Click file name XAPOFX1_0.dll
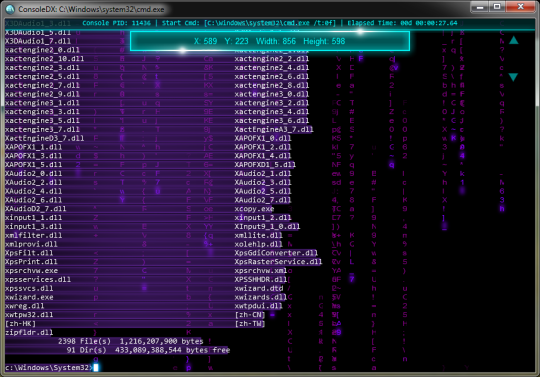The width and height of the screenshot is (540, 377). [x=263, y=138]
